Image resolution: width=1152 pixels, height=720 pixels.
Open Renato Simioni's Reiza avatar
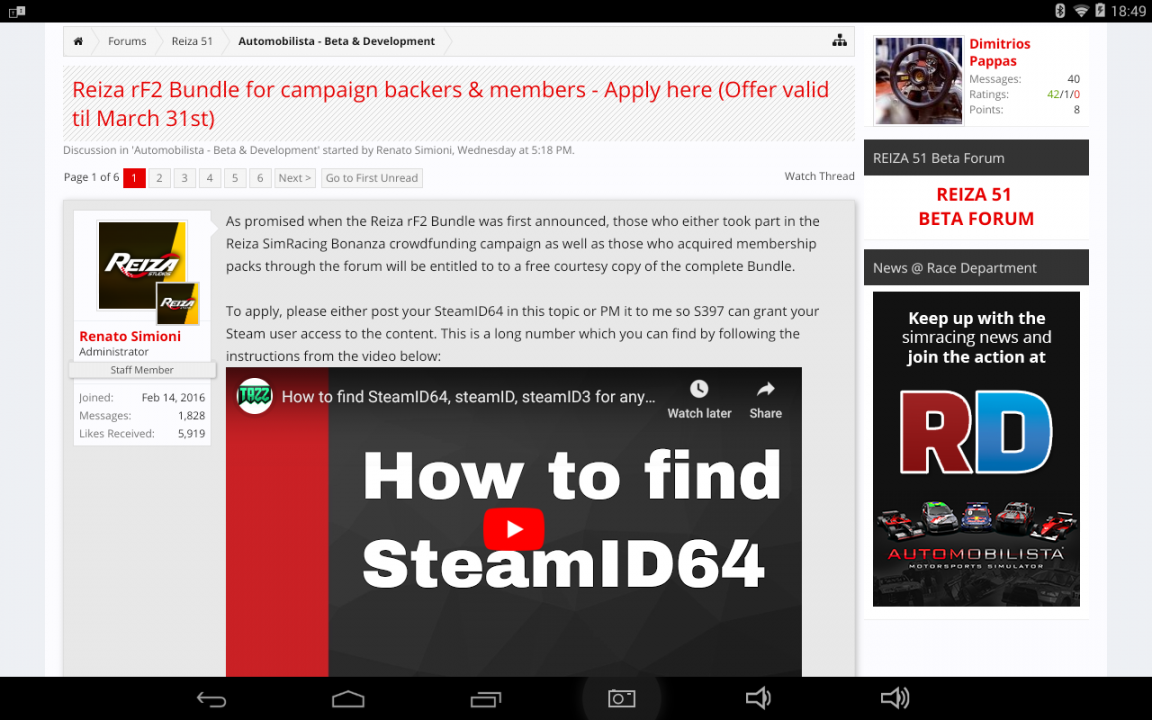tap(143, 266)
